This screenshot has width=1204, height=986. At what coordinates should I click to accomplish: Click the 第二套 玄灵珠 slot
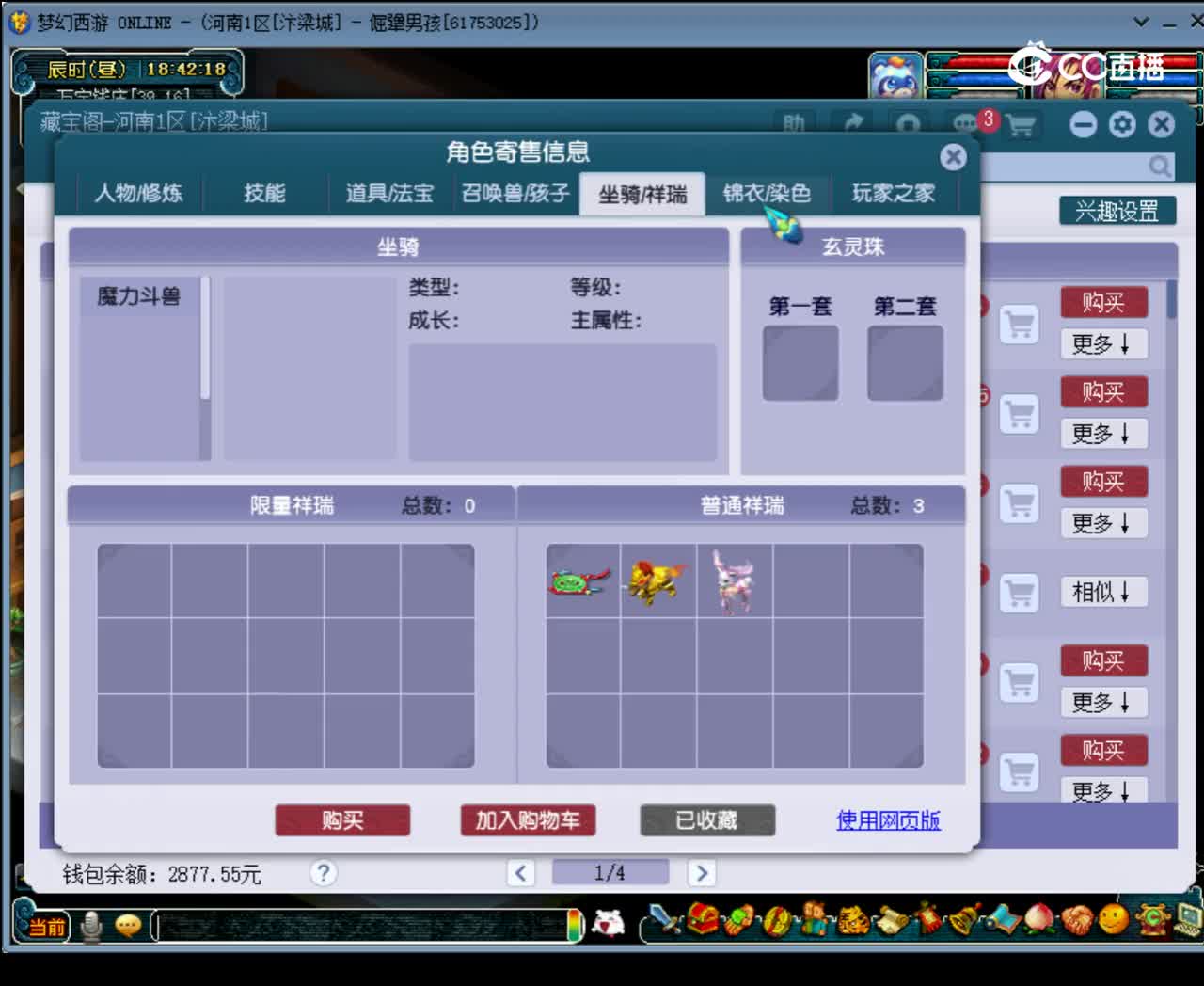905,363
